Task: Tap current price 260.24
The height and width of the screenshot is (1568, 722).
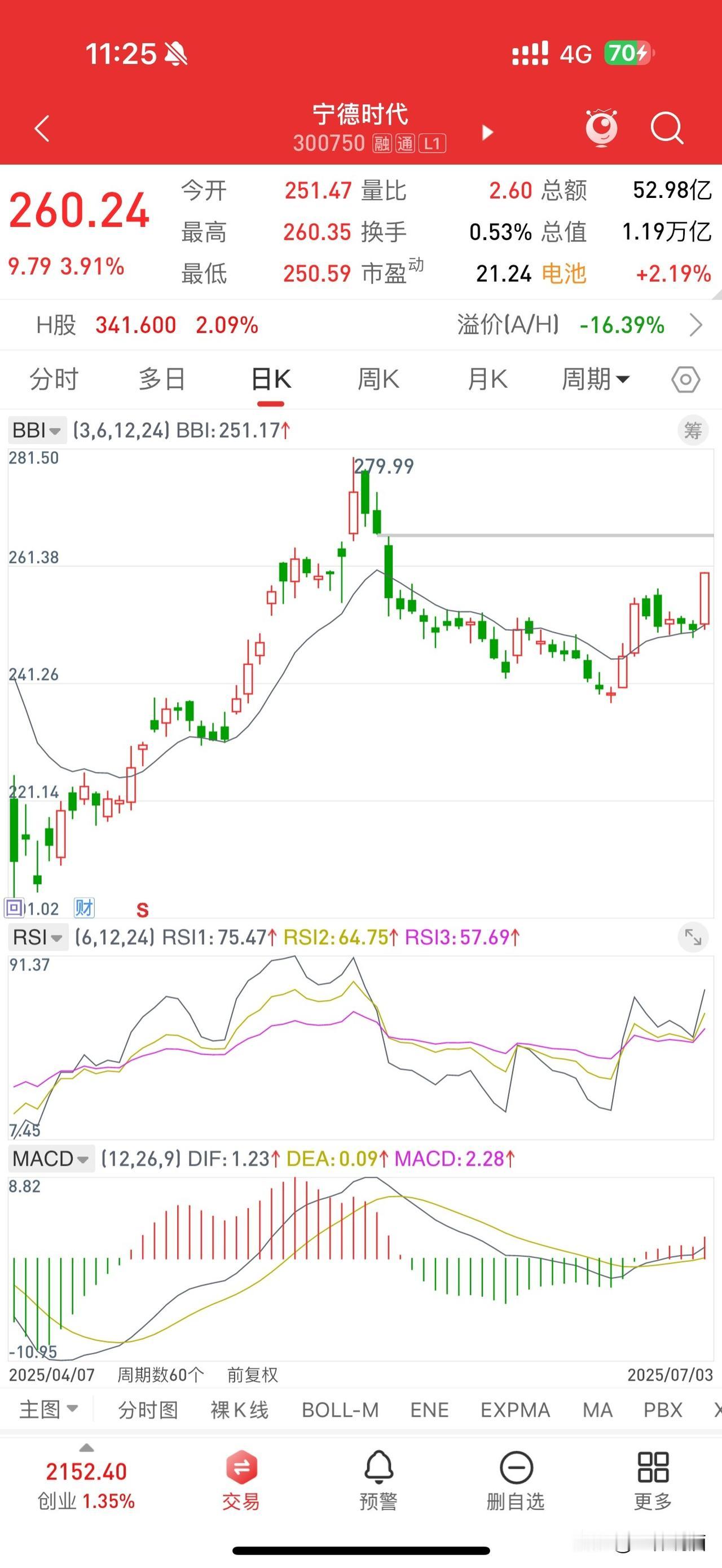Action: click(79, 211)
